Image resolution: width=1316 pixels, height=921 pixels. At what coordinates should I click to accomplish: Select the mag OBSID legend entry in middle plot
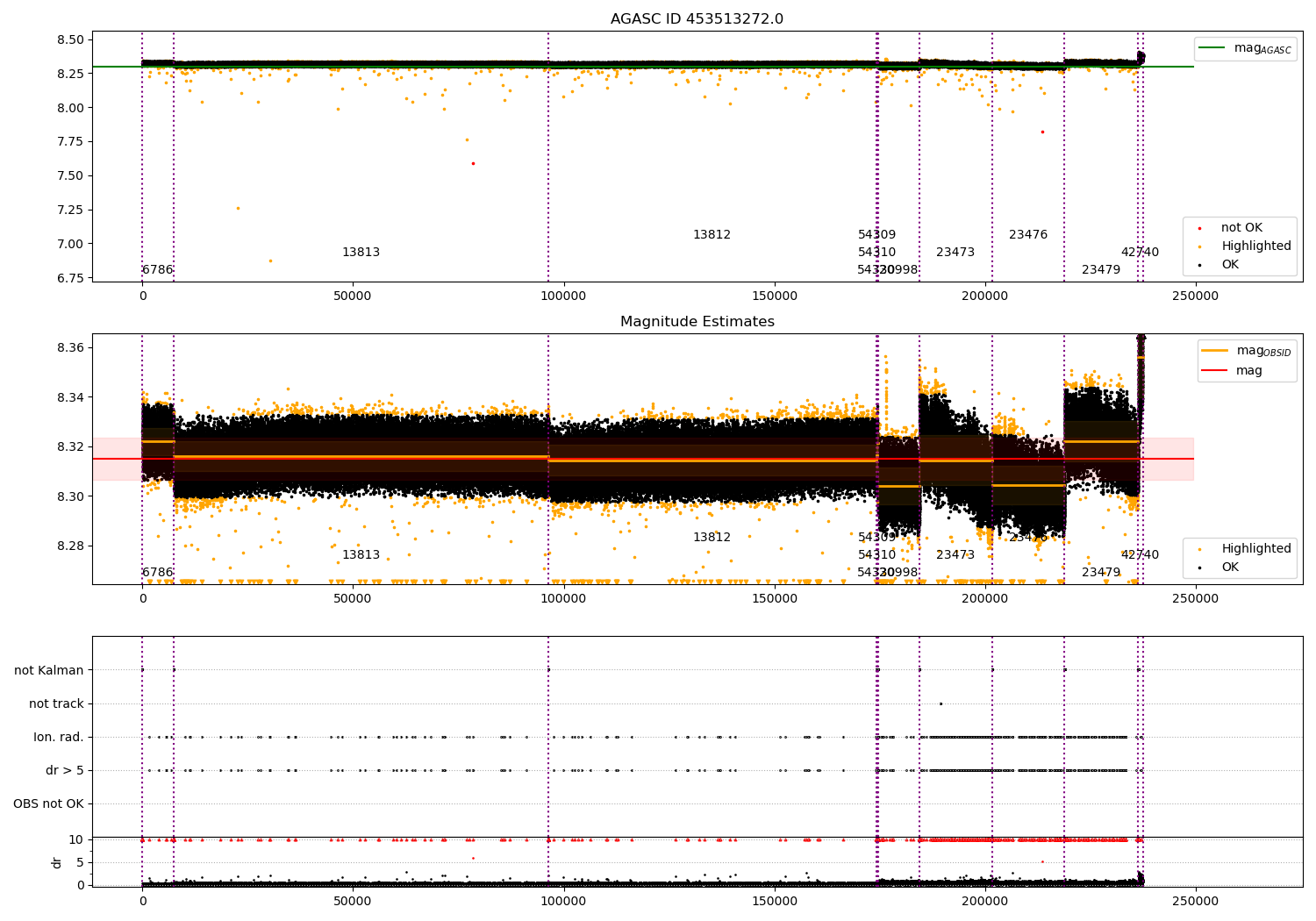pos(1246,351)
